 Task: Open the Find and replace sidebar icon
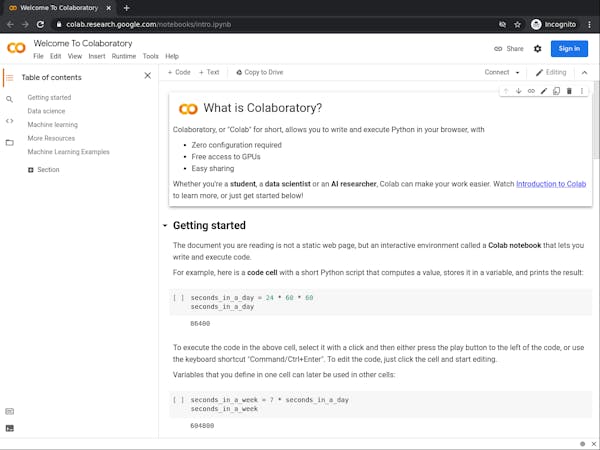click(x=9, y=99)
